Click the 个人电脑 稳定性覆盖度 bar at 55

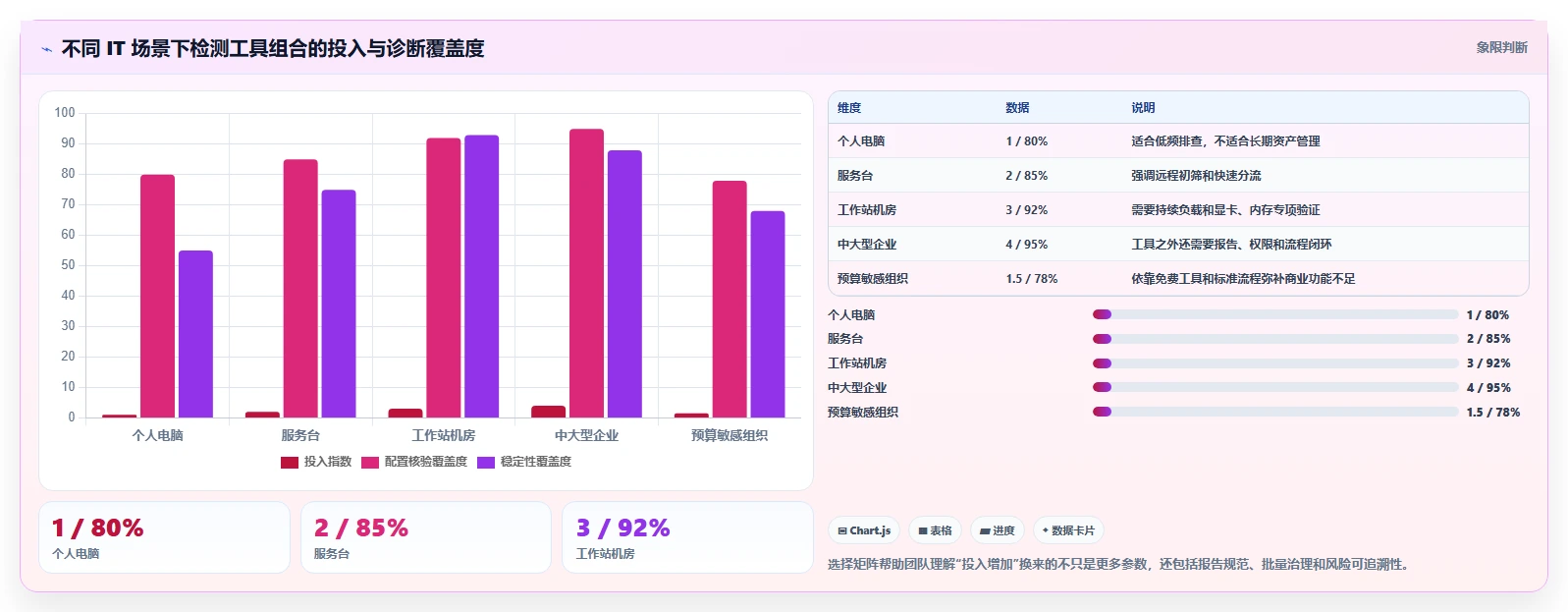[x=195, y=334]
